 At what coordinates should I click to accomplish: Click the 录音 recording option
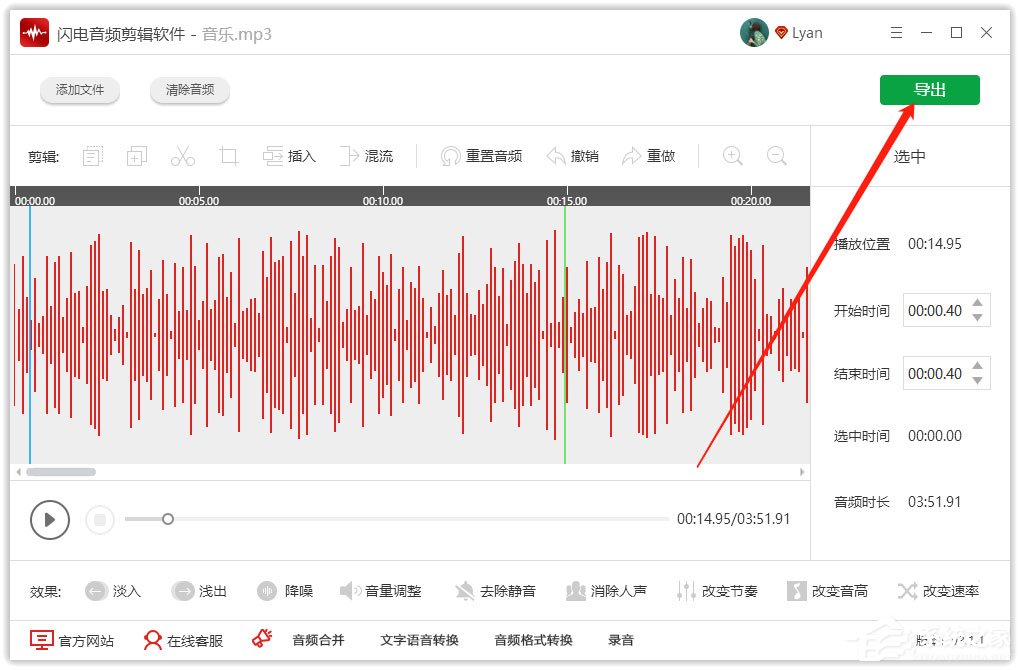point(621,640)
